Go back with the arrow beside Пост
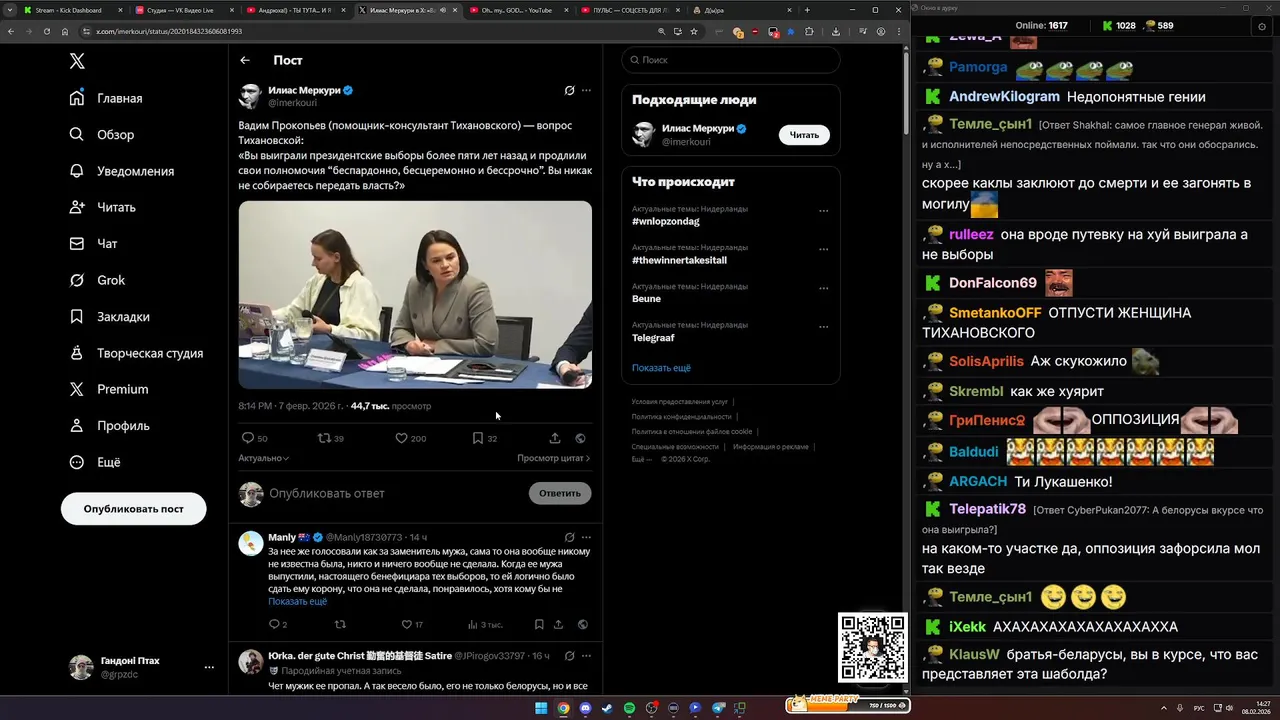The width and height of the screenshot is (1280, 720). [x=245, y=60]
